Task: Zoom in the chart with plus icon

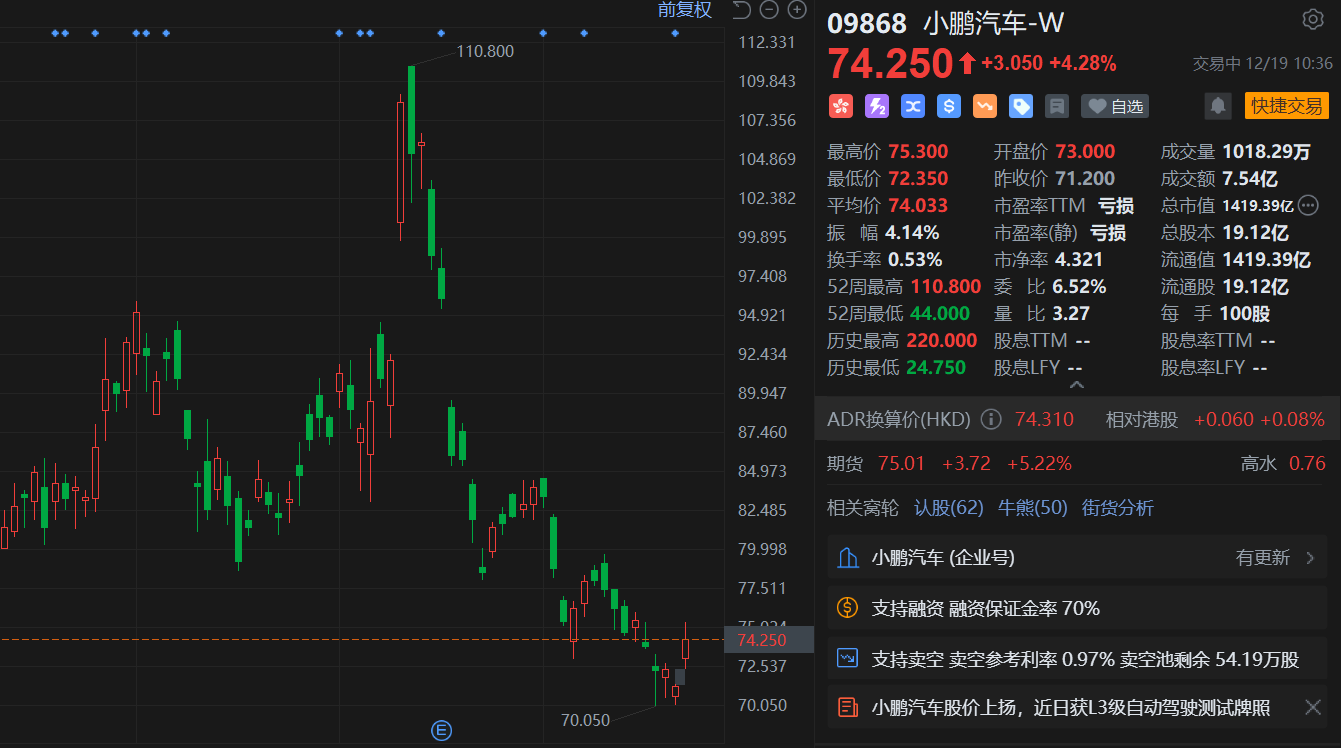Action: click(x=797, y=10)
